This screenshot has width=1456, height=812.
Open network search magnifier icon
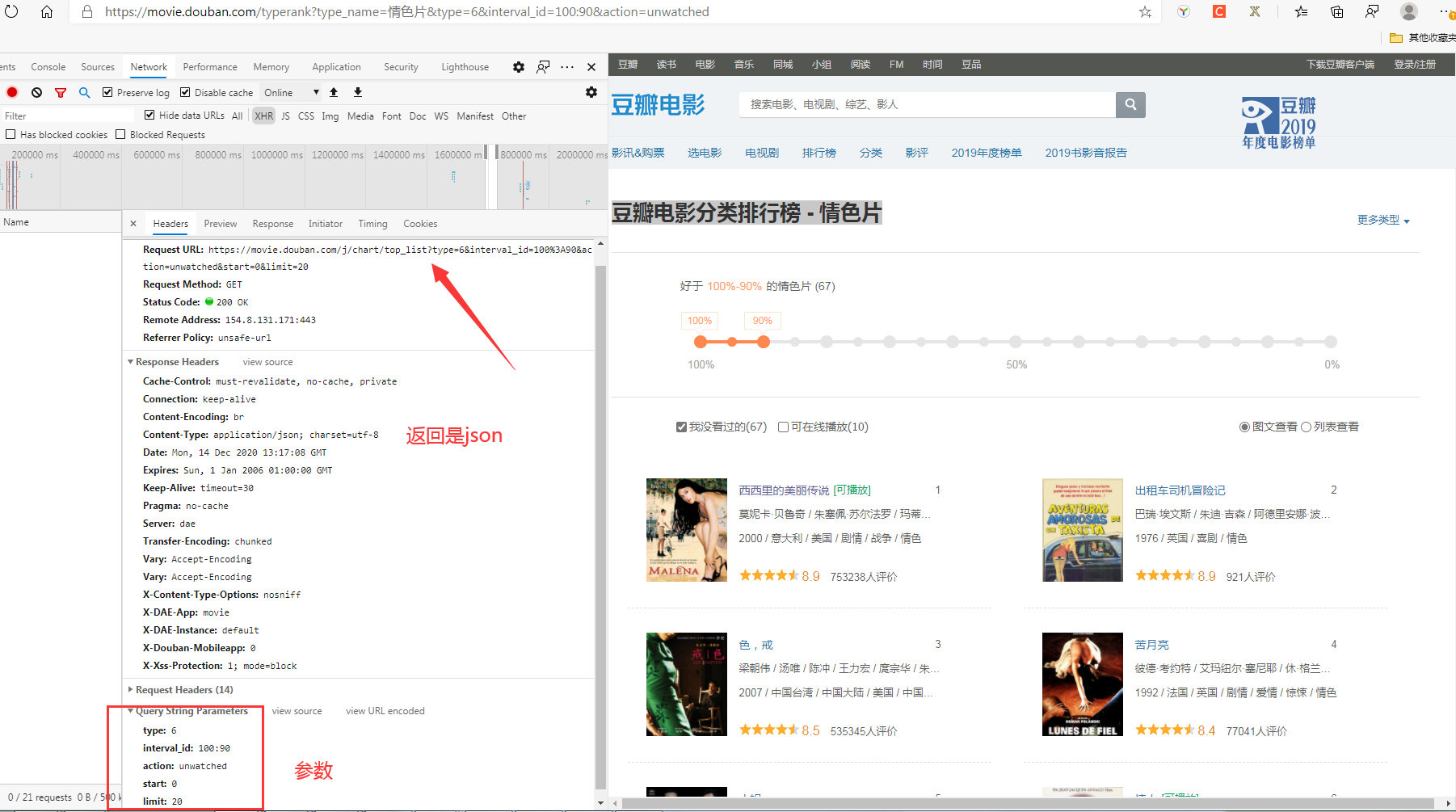pyautogui.click(x=84, y=92)
